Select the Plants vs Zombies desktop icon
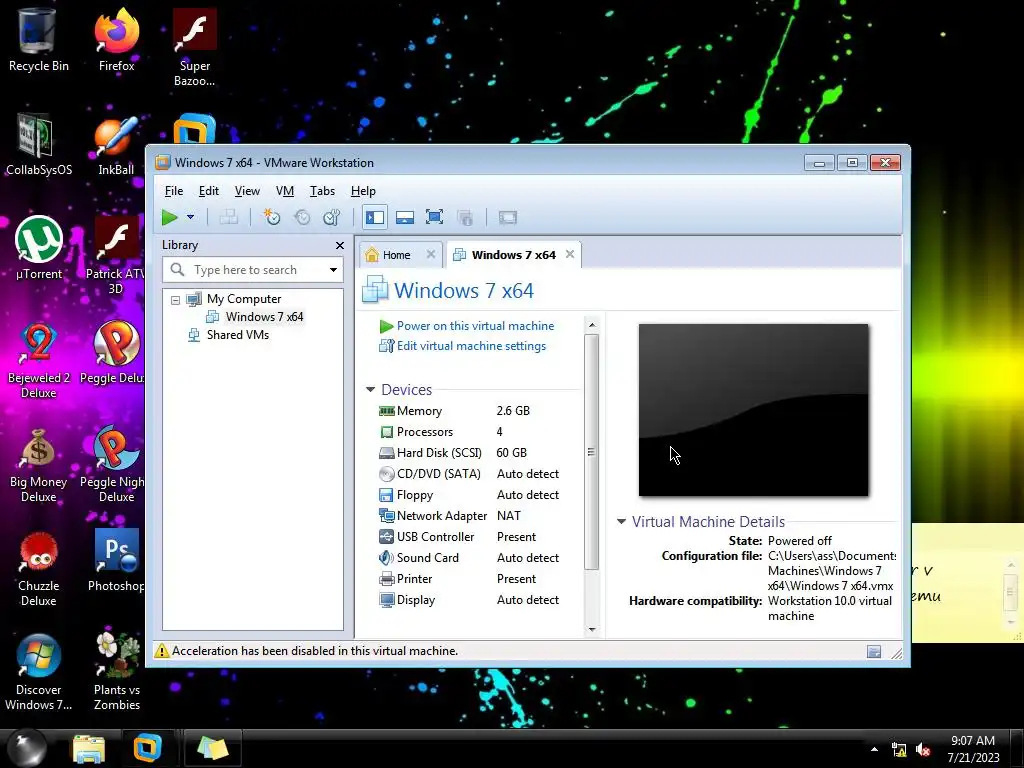Viewport: 1024px width, 768px height. [117, 671]
